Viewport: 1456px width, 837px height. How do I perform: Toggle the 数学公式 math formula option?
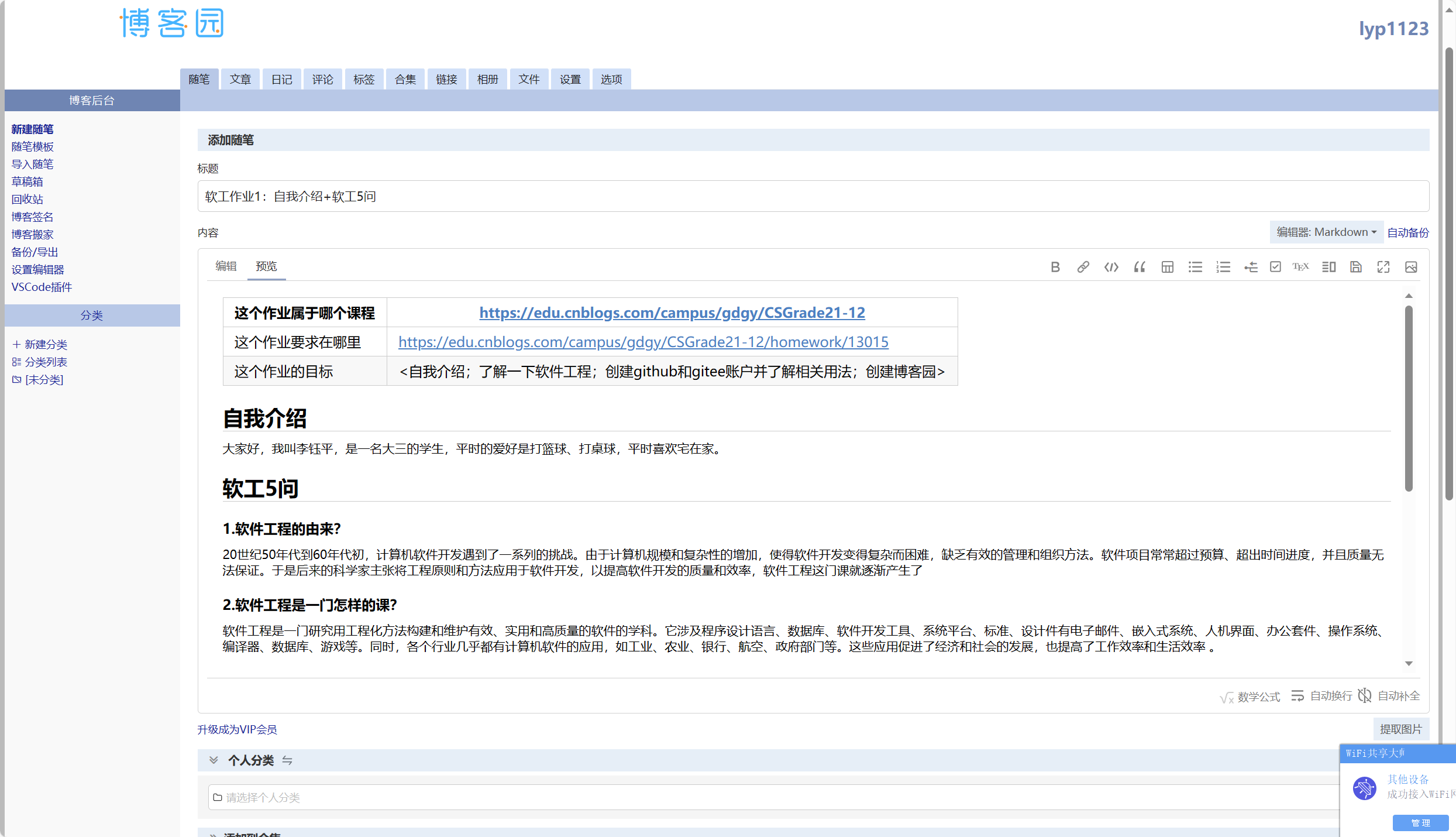[x=1250, y=697]
